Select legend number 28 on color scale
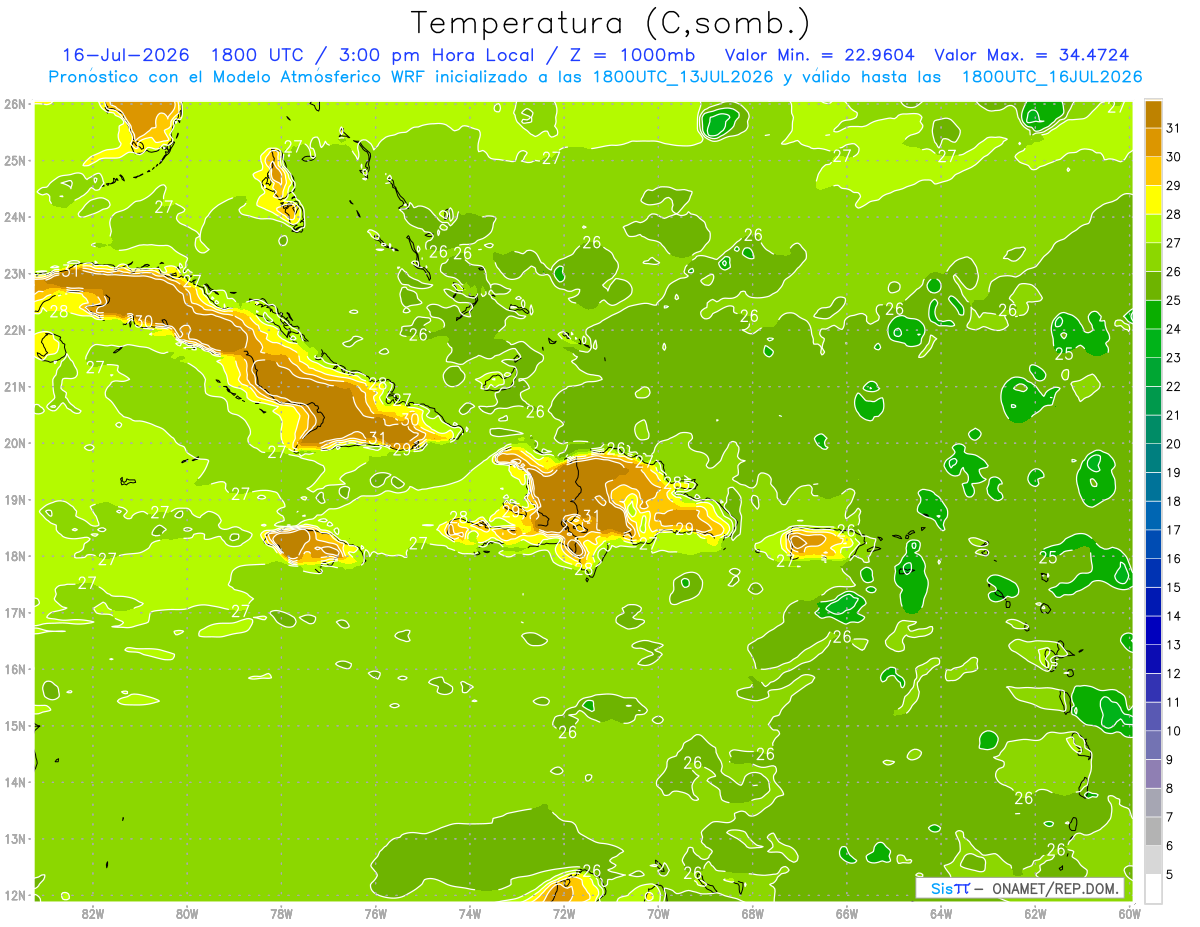1200x927 pixels. (x=1173, y=214)
